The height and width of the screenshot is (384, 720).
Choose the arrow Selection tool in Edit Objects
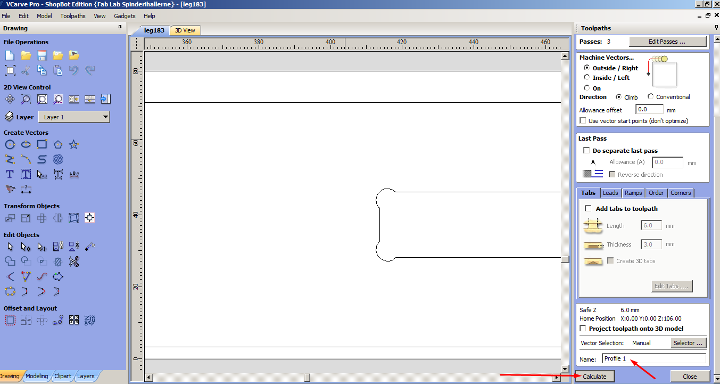point(10,247)
